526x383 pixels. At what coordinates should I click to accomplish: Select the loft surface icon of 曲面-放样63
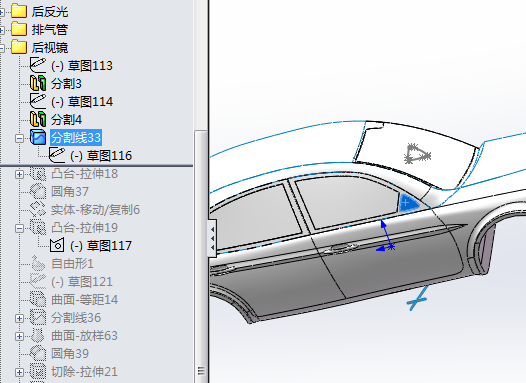[x=38, y=336]
